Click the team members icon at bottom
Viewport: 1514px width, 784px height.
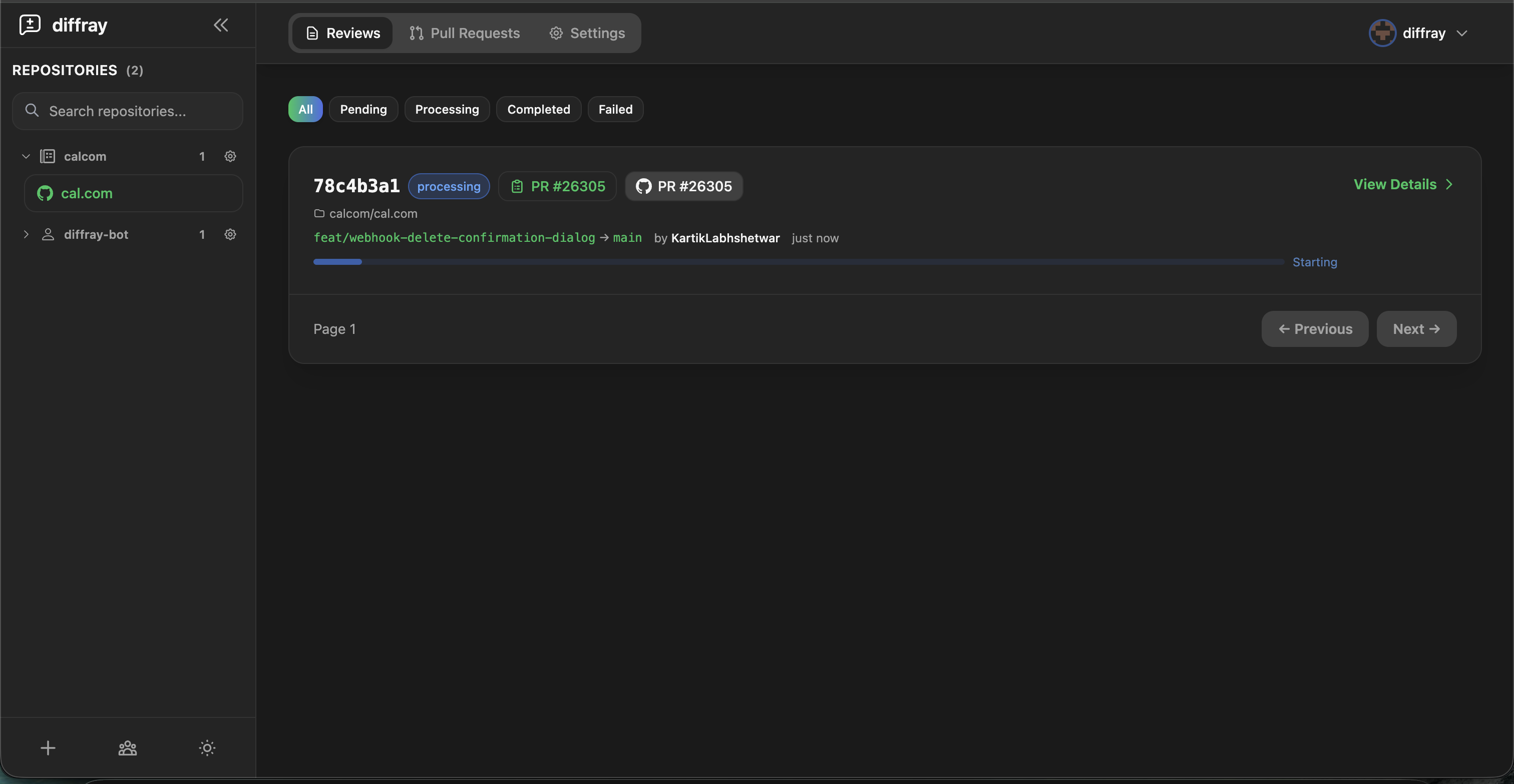coord(127,747)
